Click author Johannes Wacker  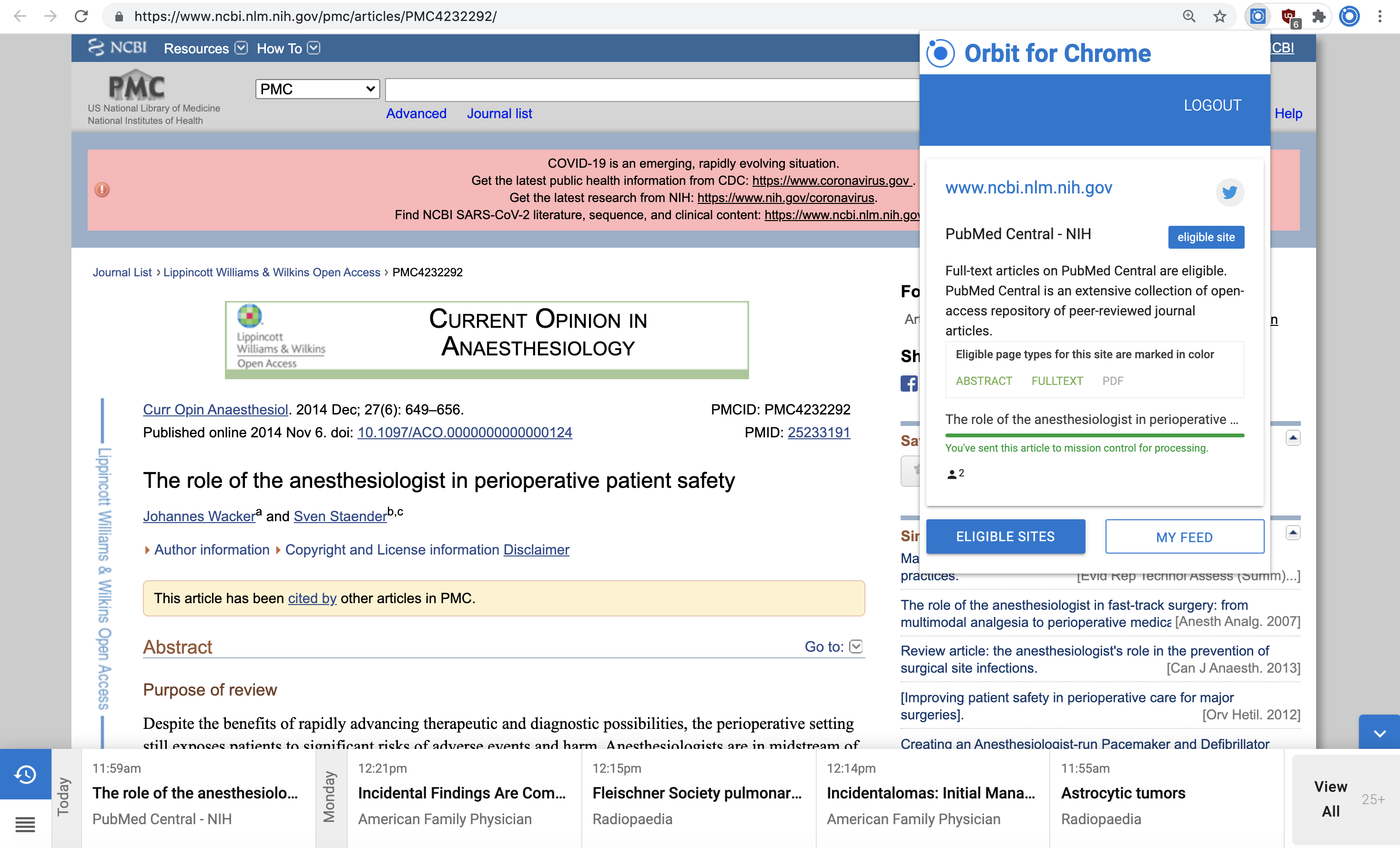tap(200, 516)
